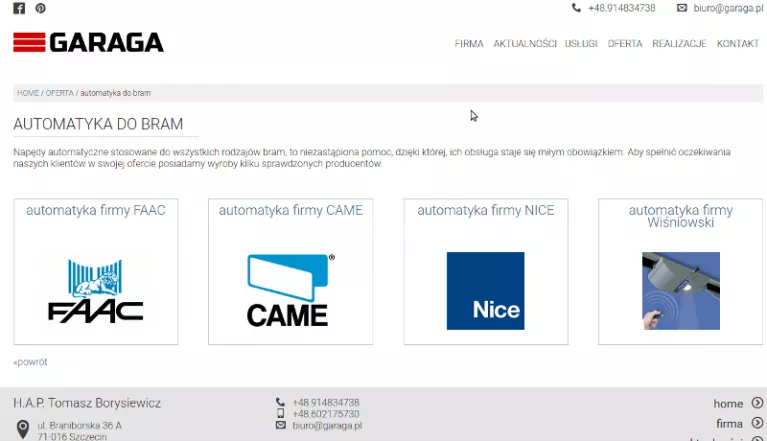Click the footer phone handset icon

(280, 402)
